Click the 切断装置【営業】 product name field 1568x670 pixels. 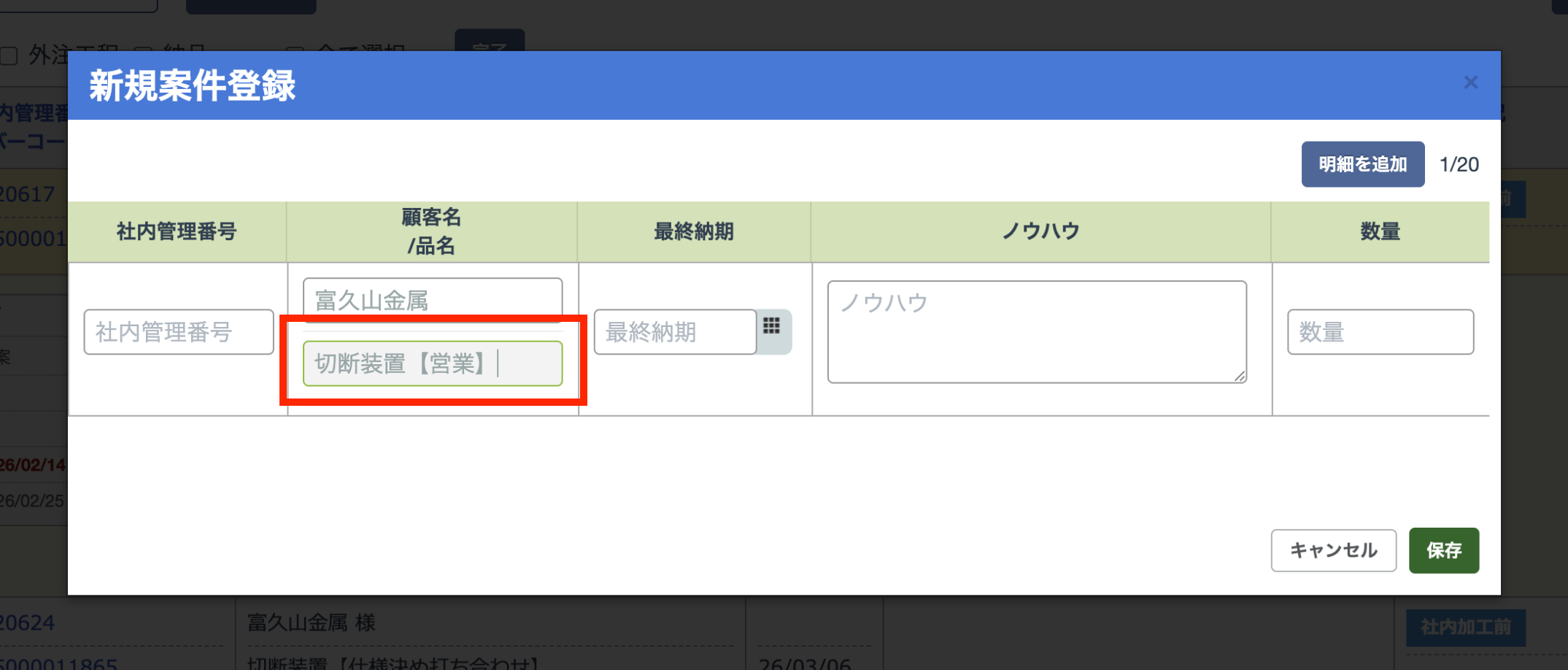point(432,363)
